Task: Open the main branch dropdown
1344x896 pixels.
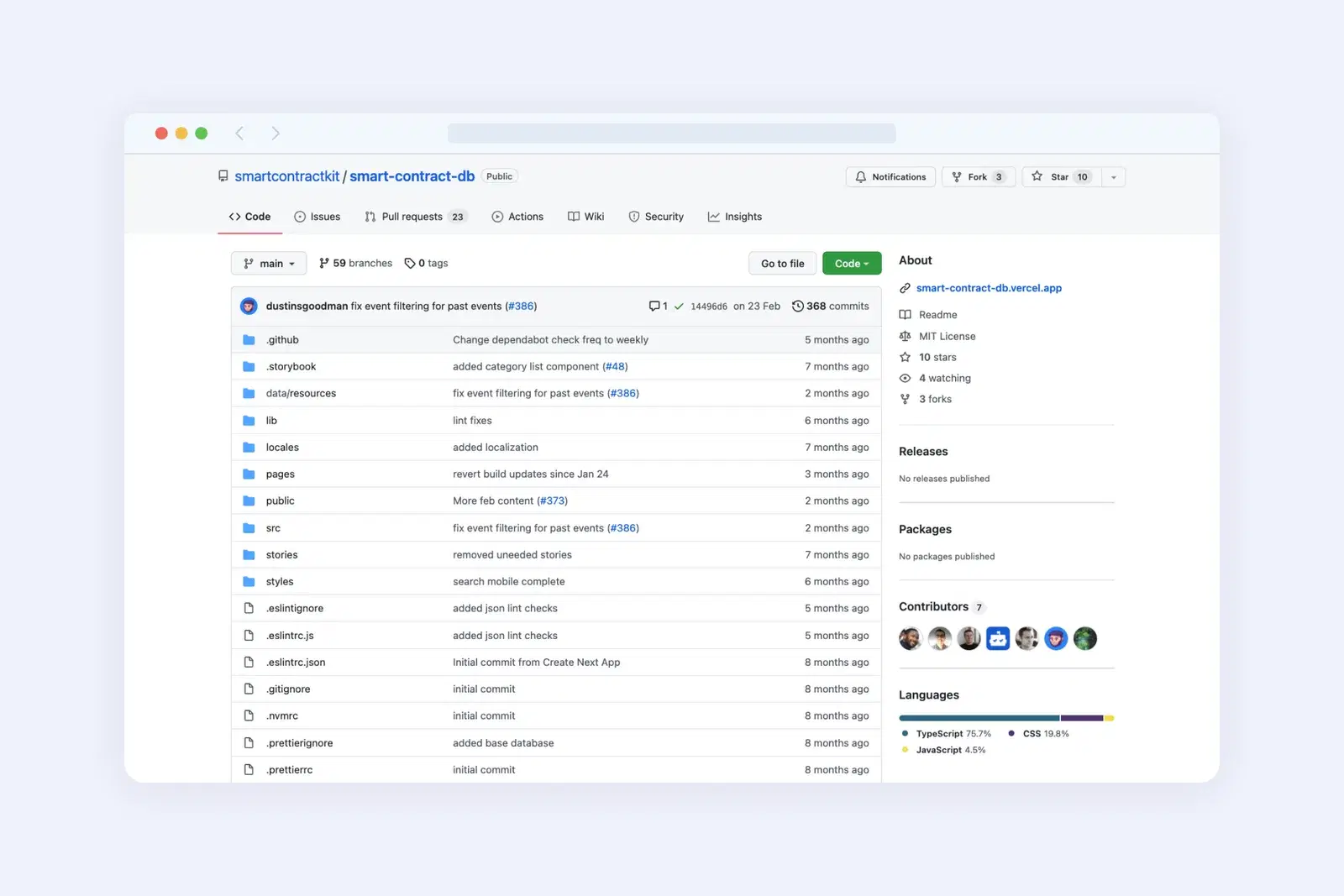Action: point(269,264)
